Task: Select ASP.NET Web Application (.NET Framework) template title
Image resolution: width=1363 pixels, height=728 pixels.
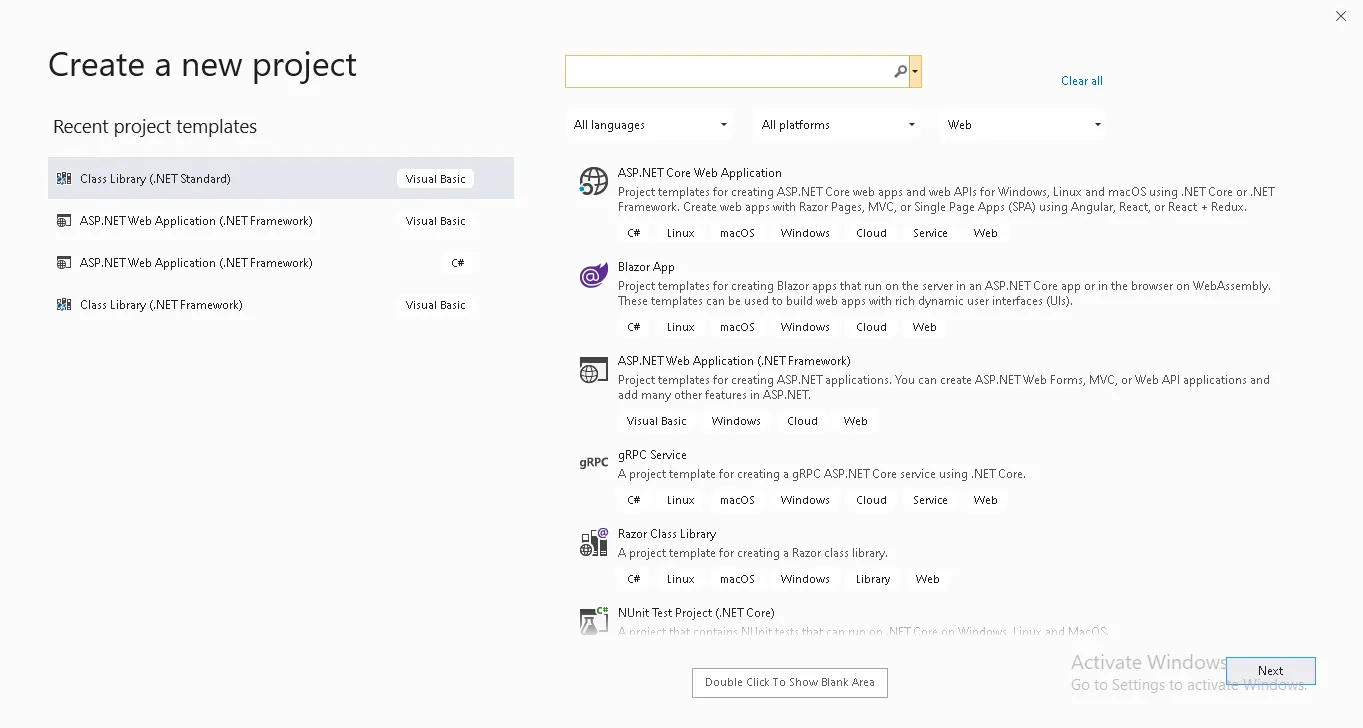Action: pyautogui.click(x=734, y=361)
